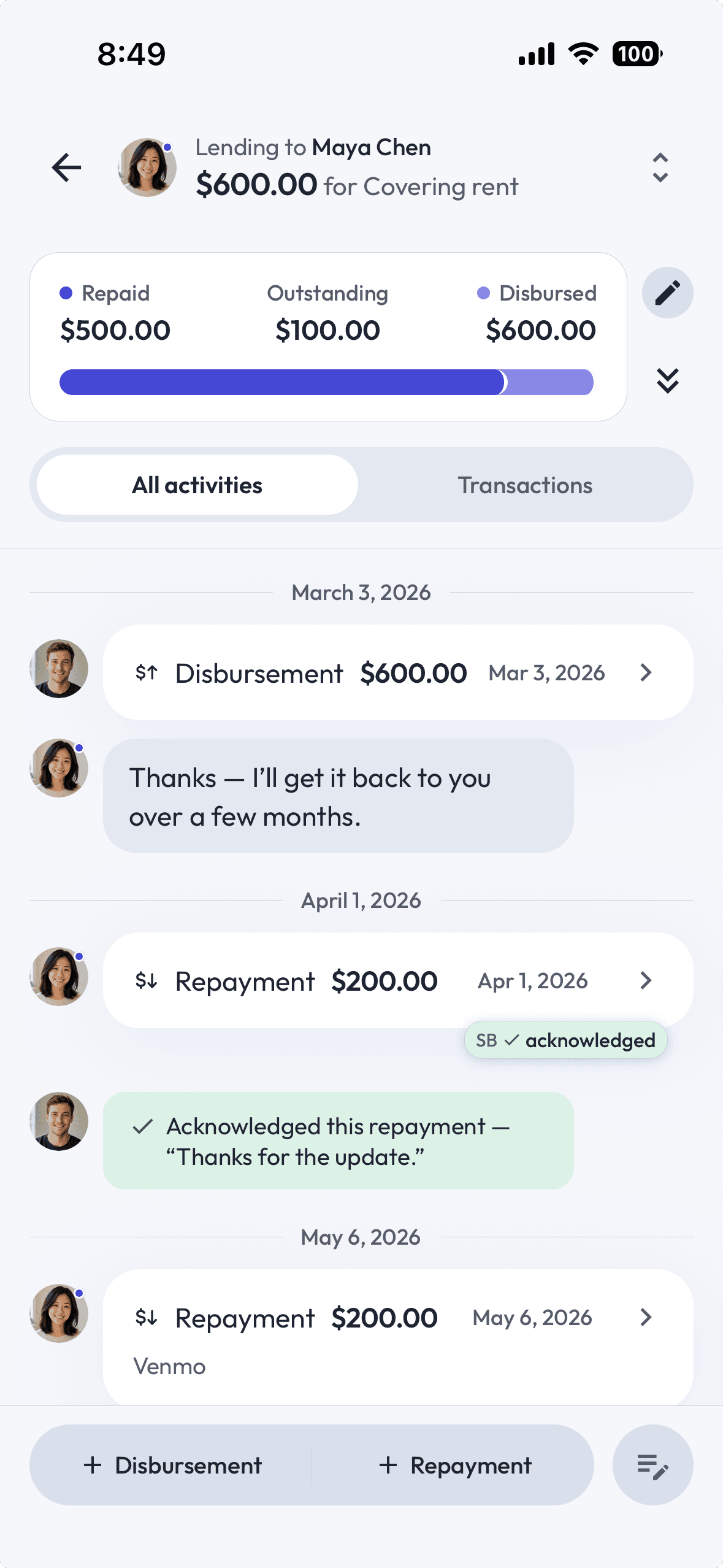Tap the Disbursement dollar-up arrow icon

(x=147, y=673)
